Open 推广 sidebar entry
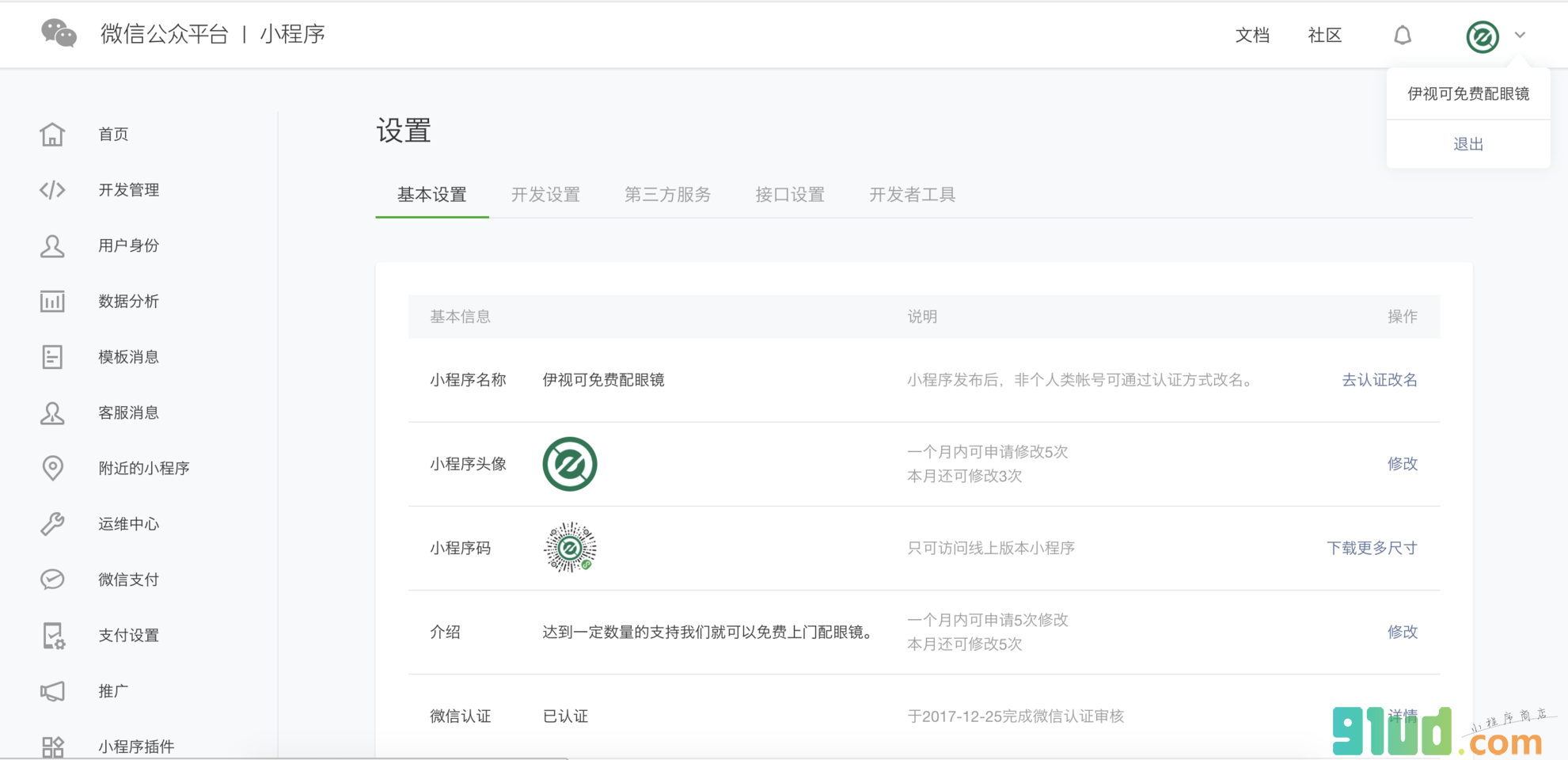The width and height of the screenshot is (1568, 760). pos(113,691)
